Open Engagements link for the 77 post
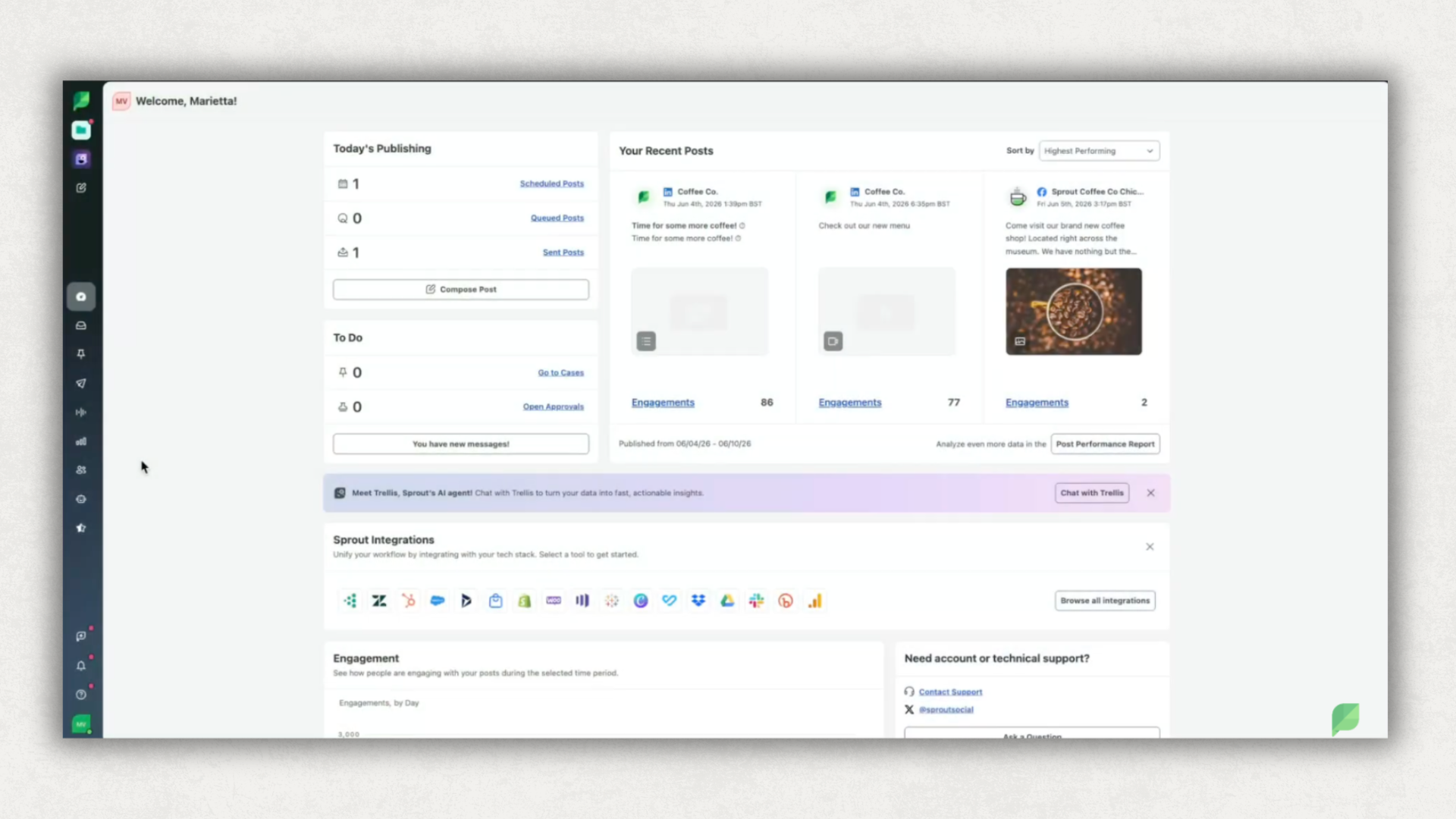Viewport: 1456px width, 819px height. [849, 403]
